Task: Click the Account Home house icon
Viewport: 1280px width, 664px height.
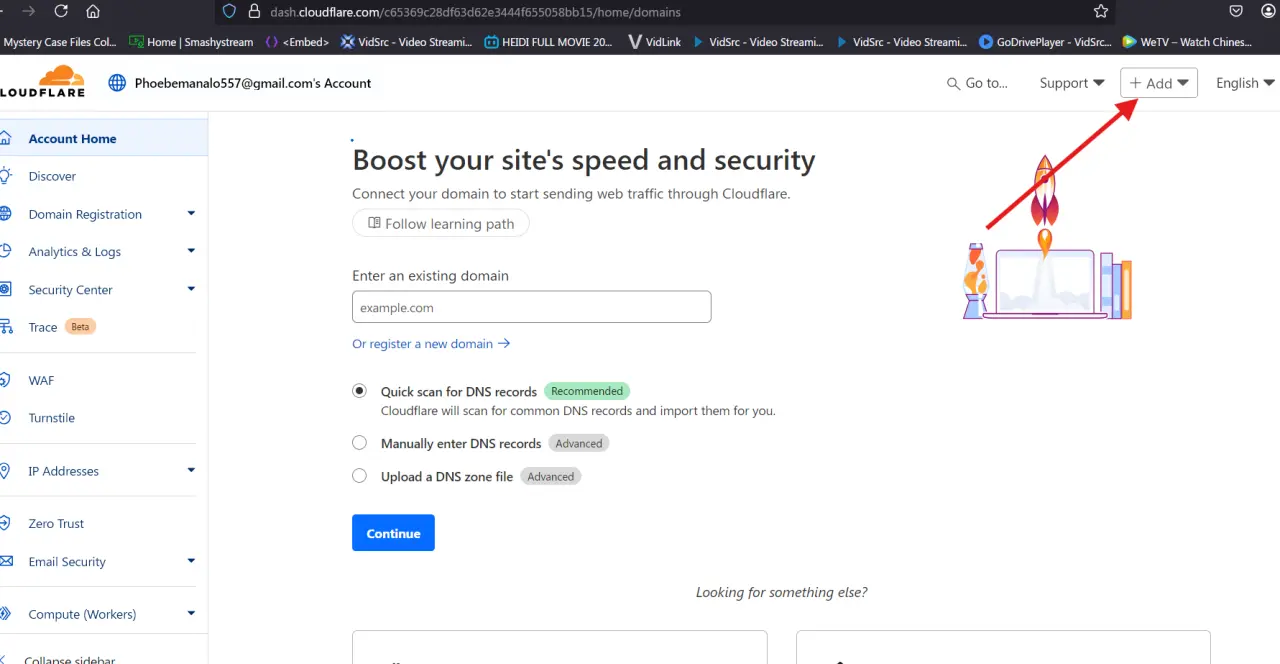Action: pyautogui.click(x=5, y=138)
